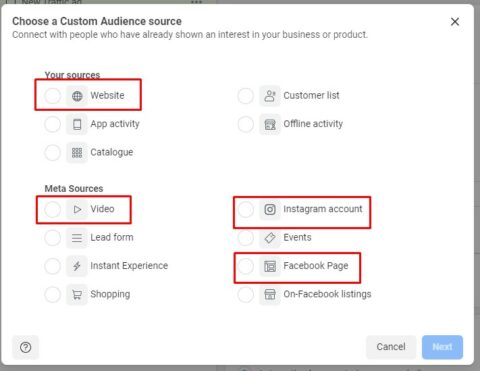Click the Customer list person icon

[270, 96]
